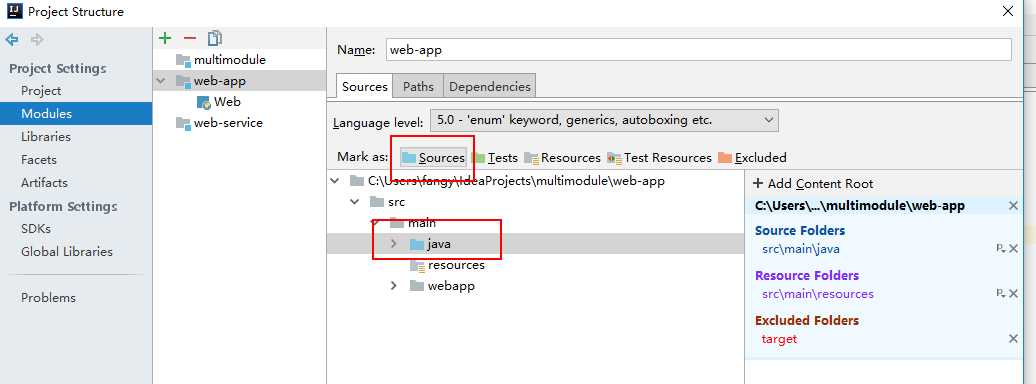This screenshot has height=384, width=1036.
Task: Unmark target excluded folder
Action: tap(1014, 338)
